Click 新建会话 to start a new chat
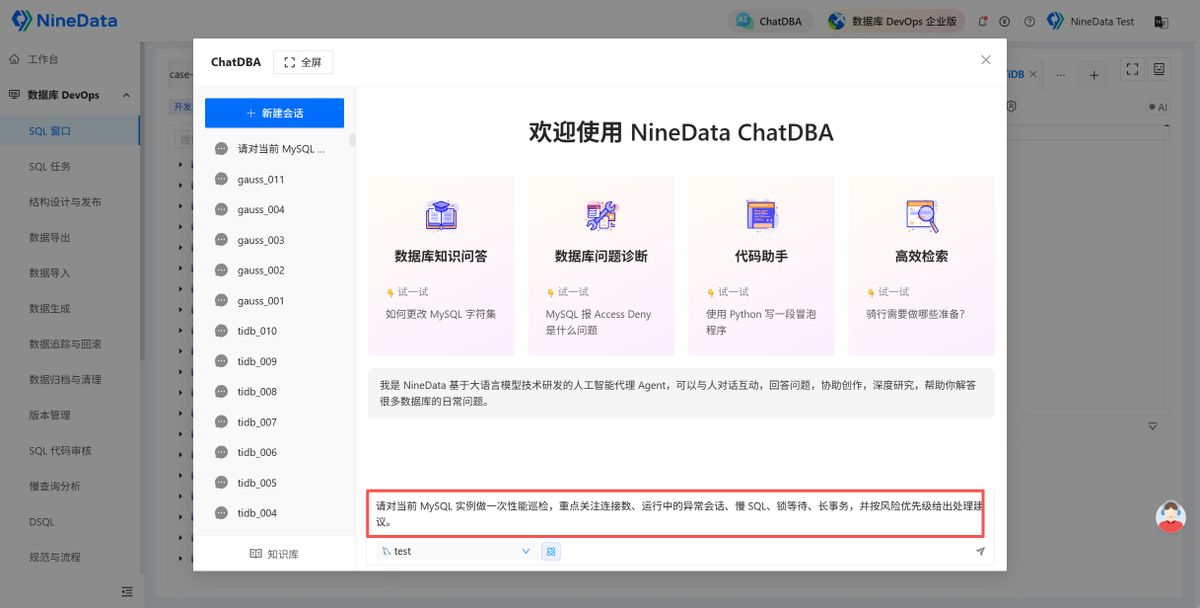The image size is (1200, 608). (x=274, y=113)
